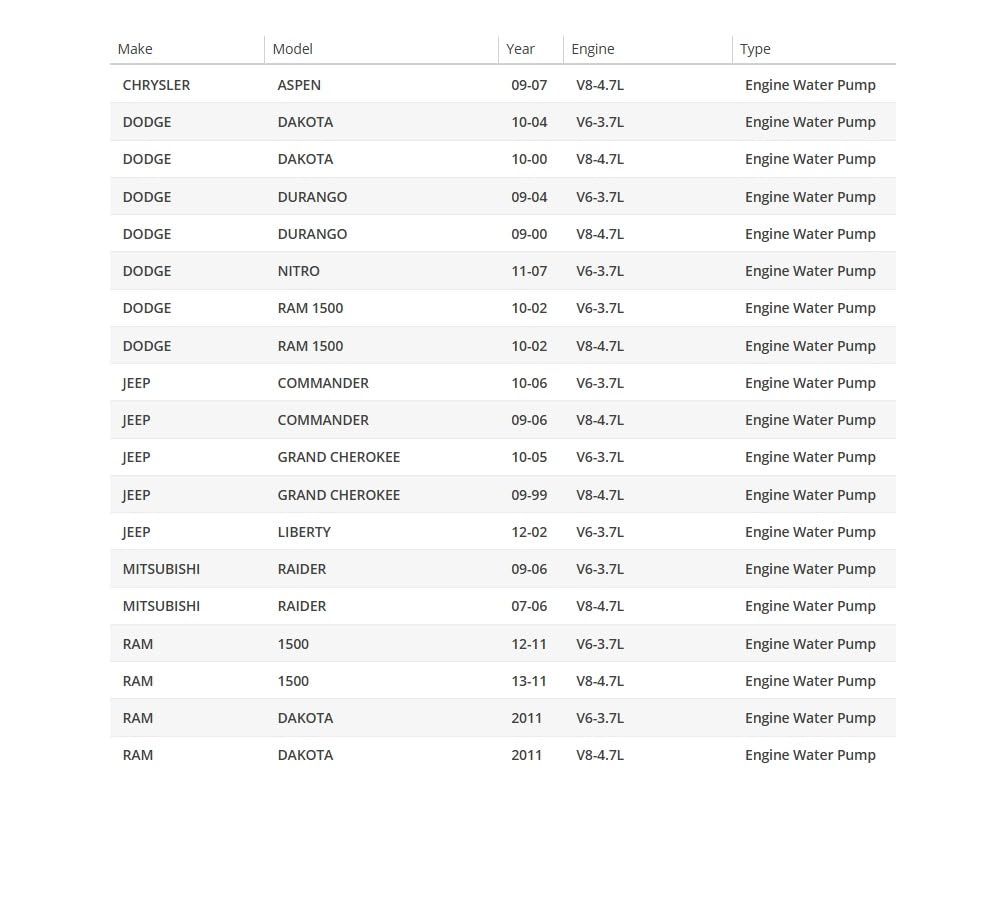Click the year cell reading 10-06
The width and height of the screenshot is (1000, 900).
[529, 383]
